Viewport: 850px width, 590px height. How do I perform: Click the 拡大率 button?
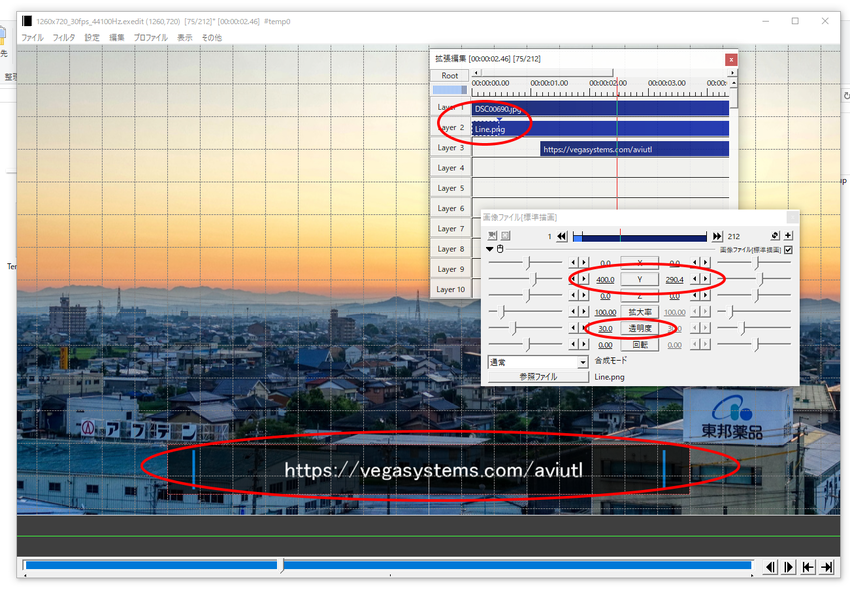pos(640,312)
